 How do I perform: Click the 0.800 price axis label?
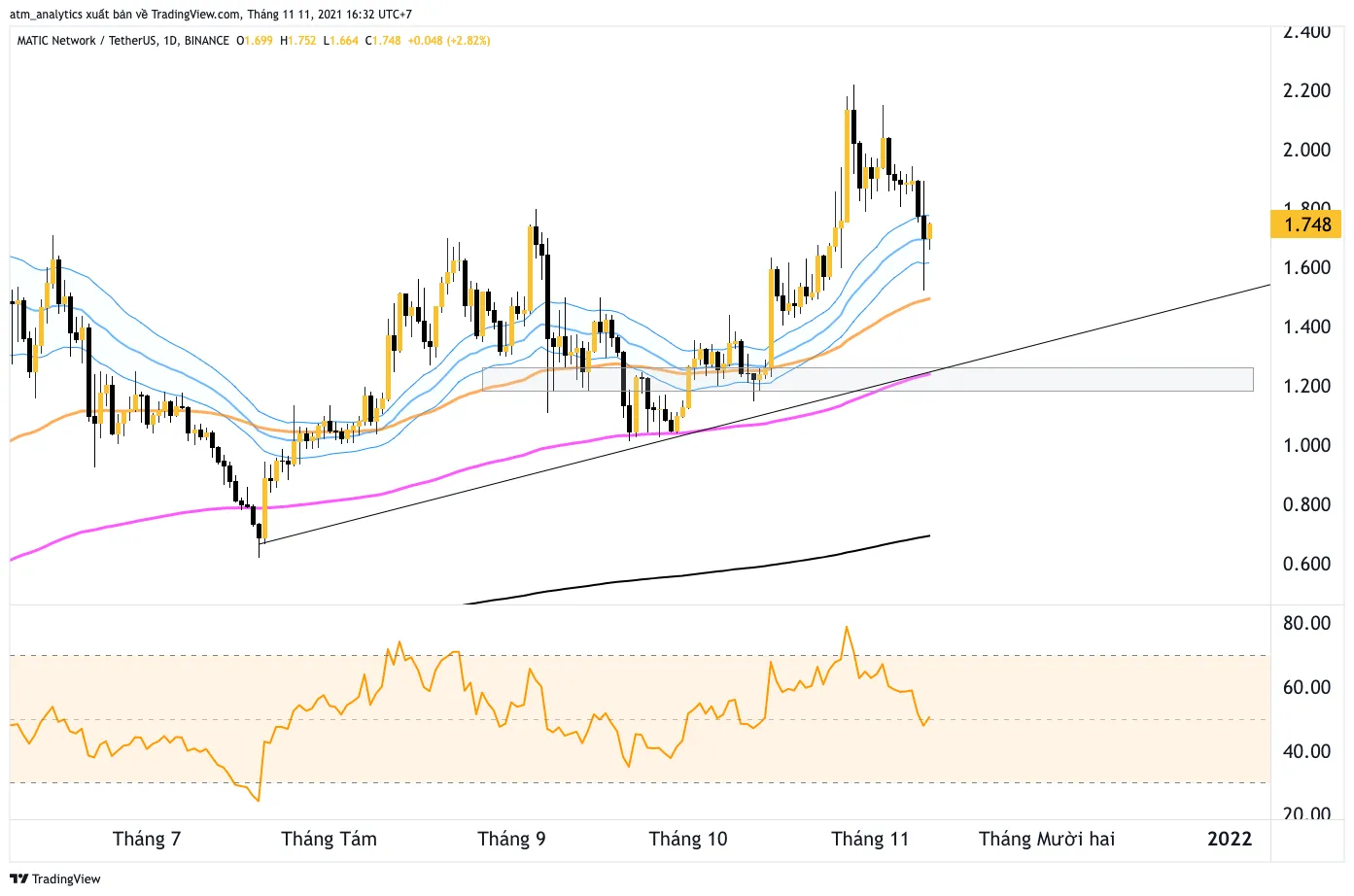coord(1306,504)
